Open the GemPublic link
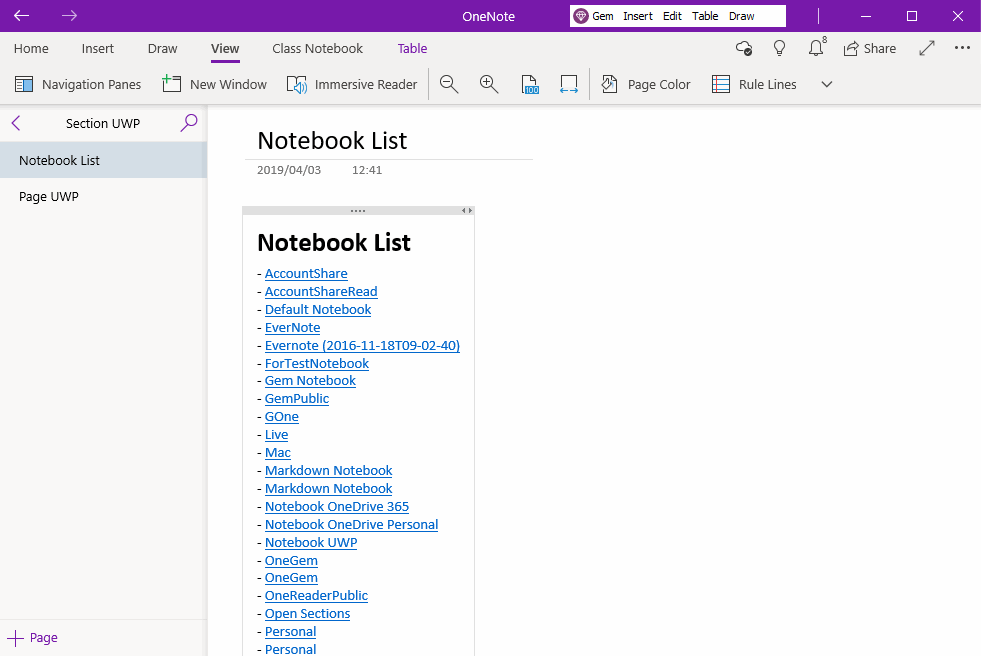Viewport: 981px width, 656px height. (297, 399)
